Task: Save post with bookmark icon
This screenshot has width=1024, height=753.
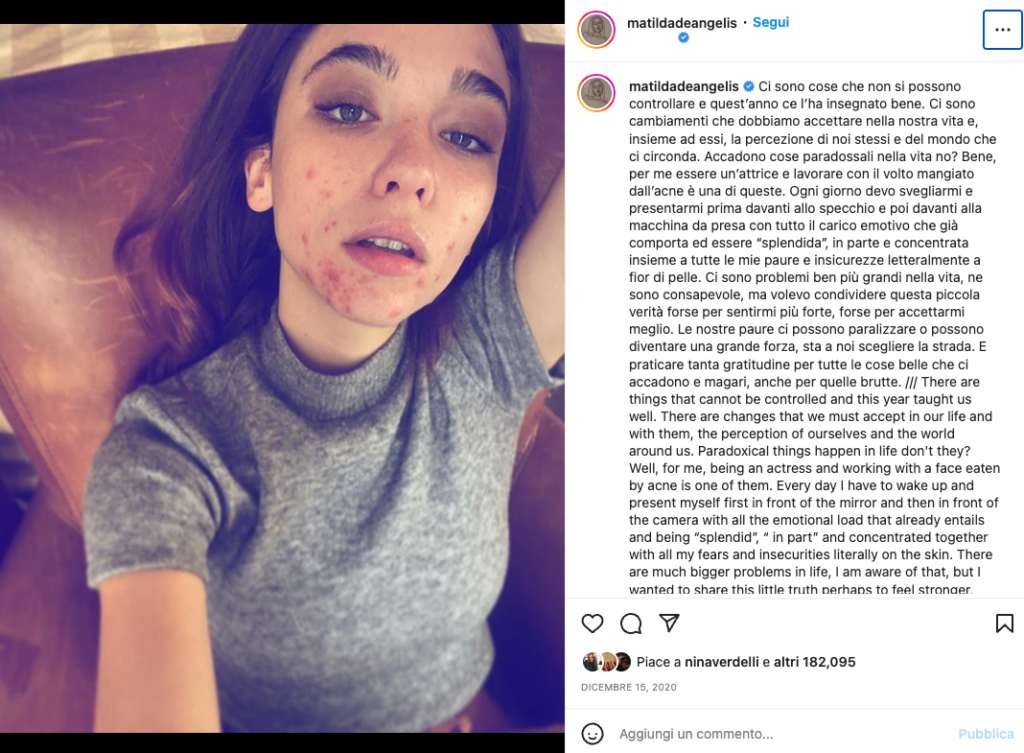Action: 1004,624
